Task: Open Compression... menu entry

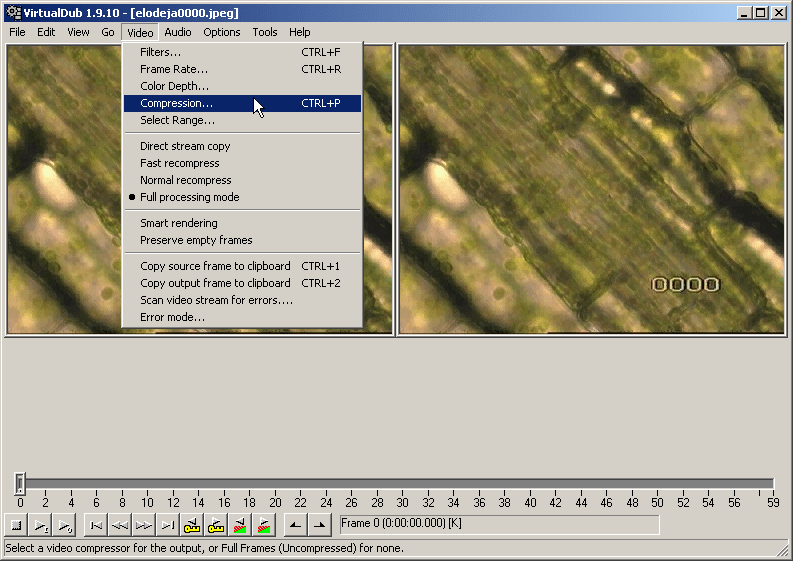Action: coord(242,103)
